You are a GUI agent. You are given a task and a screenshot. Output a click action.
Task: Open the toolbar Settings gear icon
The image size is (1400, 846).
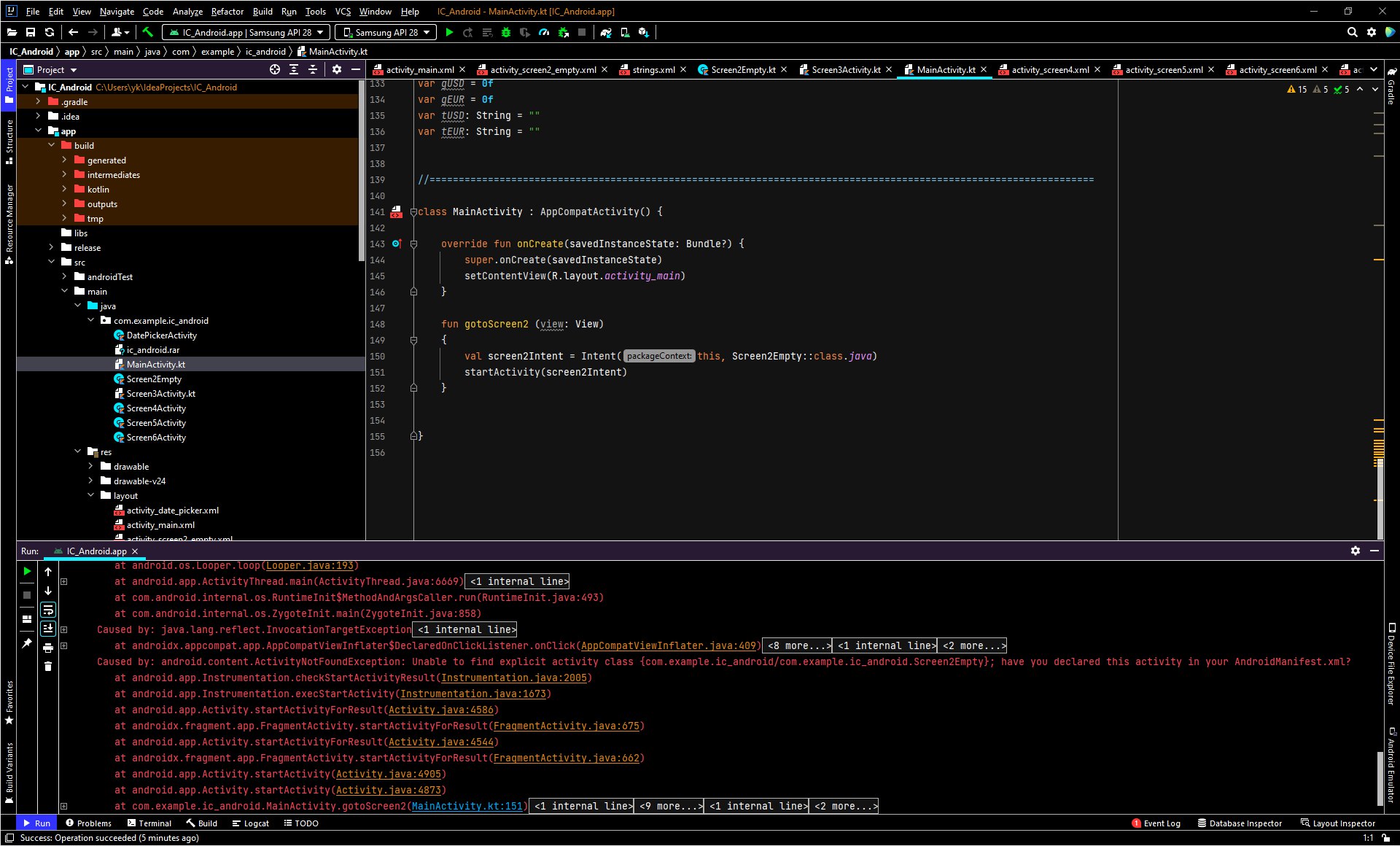click(x=1372, y=32)
